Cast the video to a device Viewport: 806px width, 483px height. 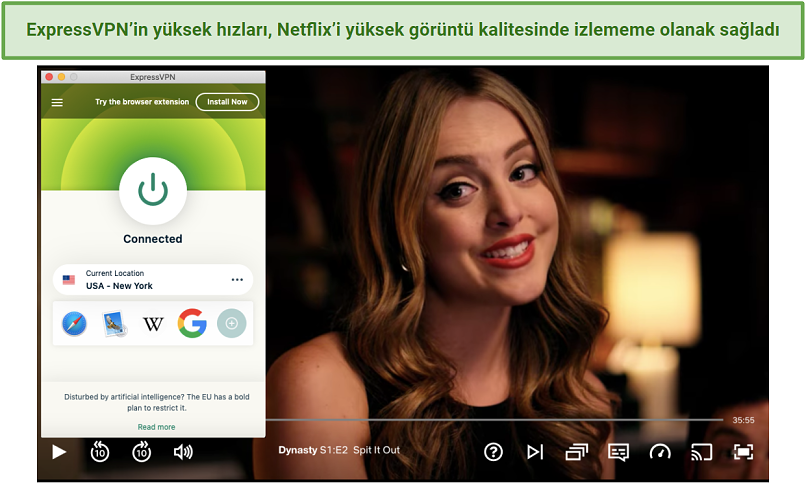tap(702, 452)
